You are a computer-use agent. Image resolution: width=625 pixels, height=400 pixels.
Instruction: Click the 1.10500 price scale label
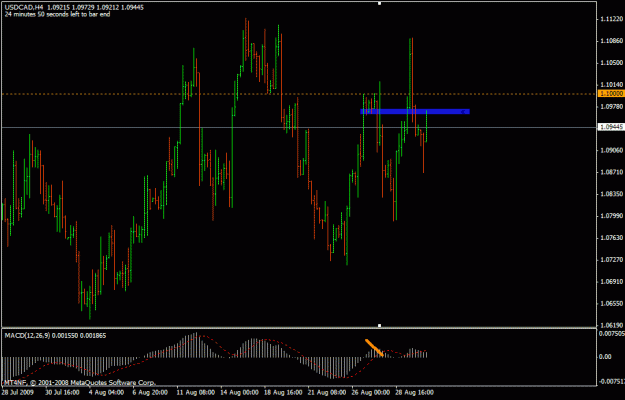(611, 63)
